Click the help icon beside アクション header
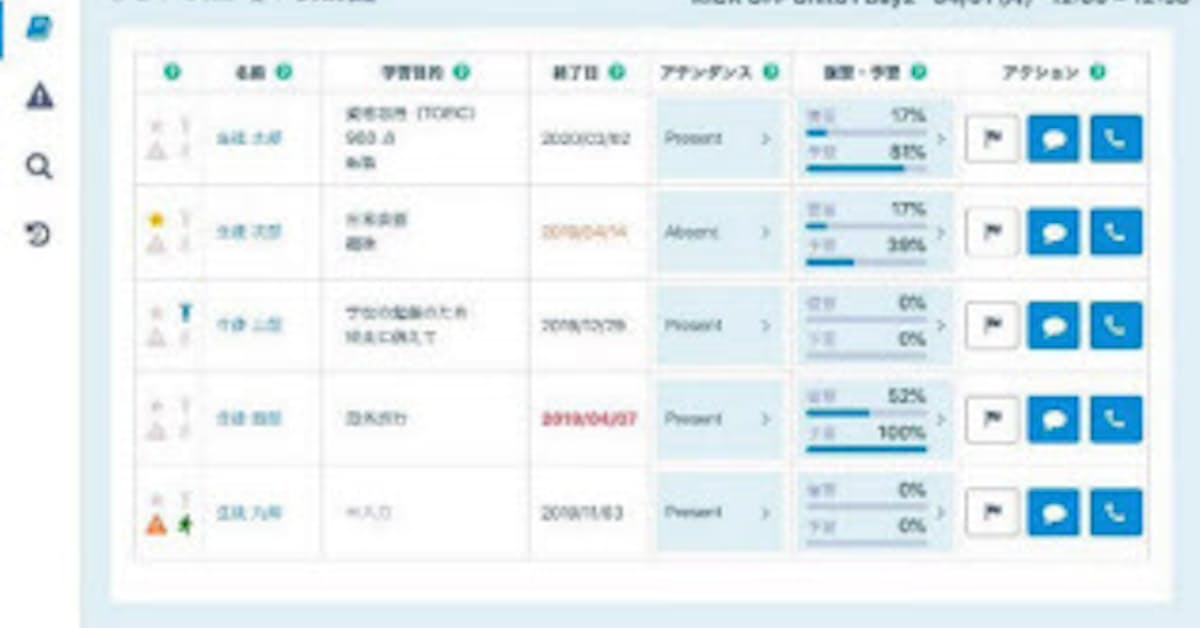The image size is (1200, 628). pyautogui.click(x=1097, y=72)
